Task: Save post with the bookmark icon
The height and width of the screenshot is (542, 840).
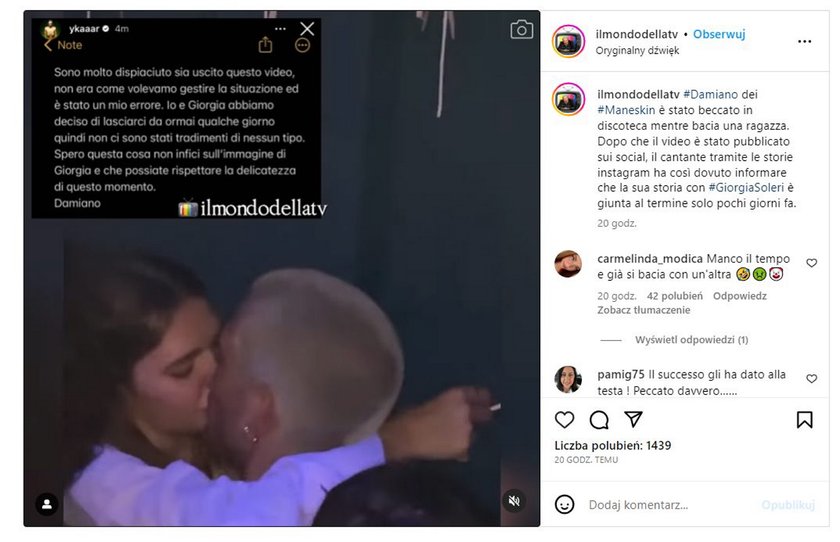Action: click(x=804, y=420)
